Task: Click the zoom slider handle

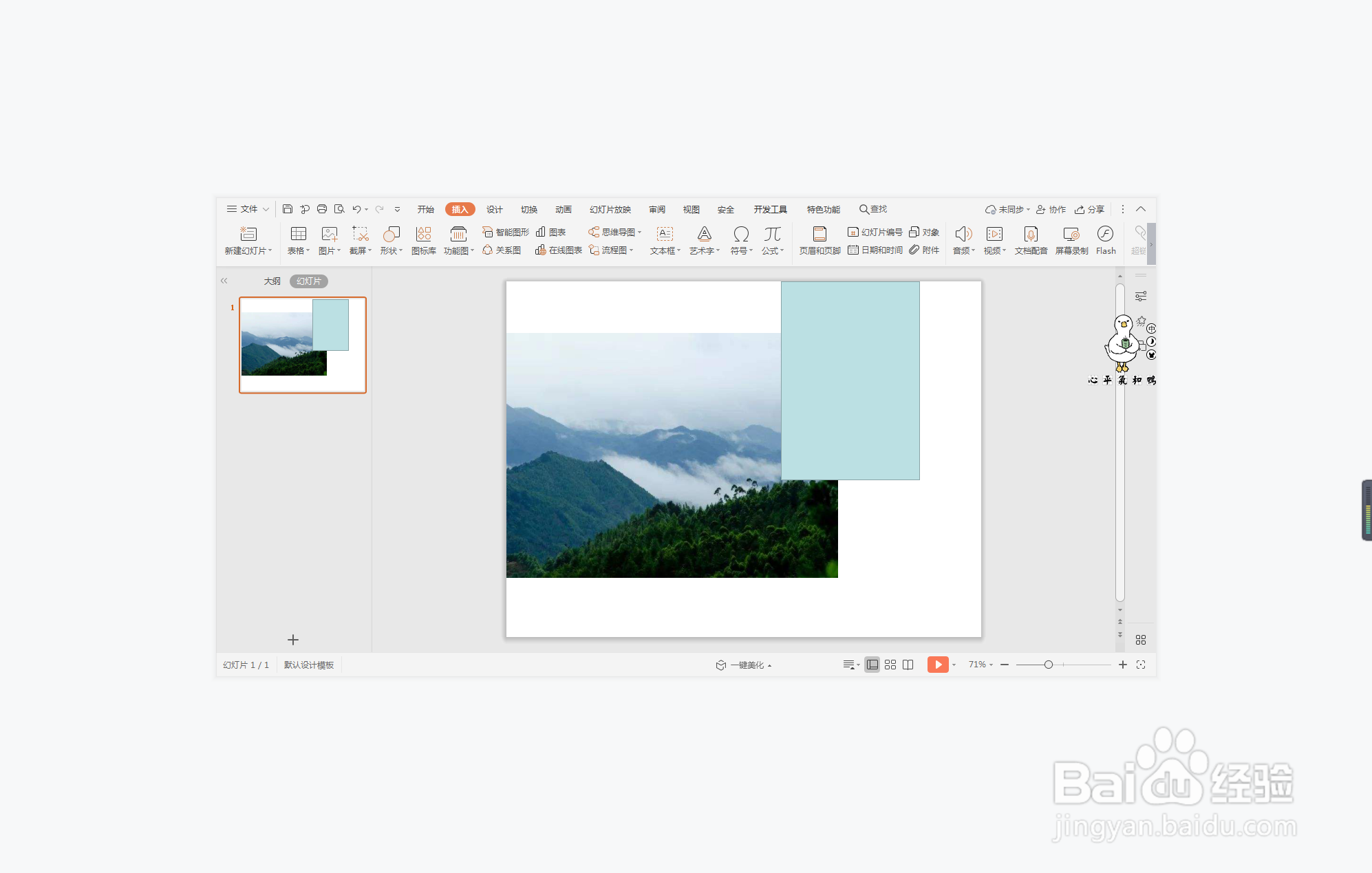Action: click(x=1049, y=665)
